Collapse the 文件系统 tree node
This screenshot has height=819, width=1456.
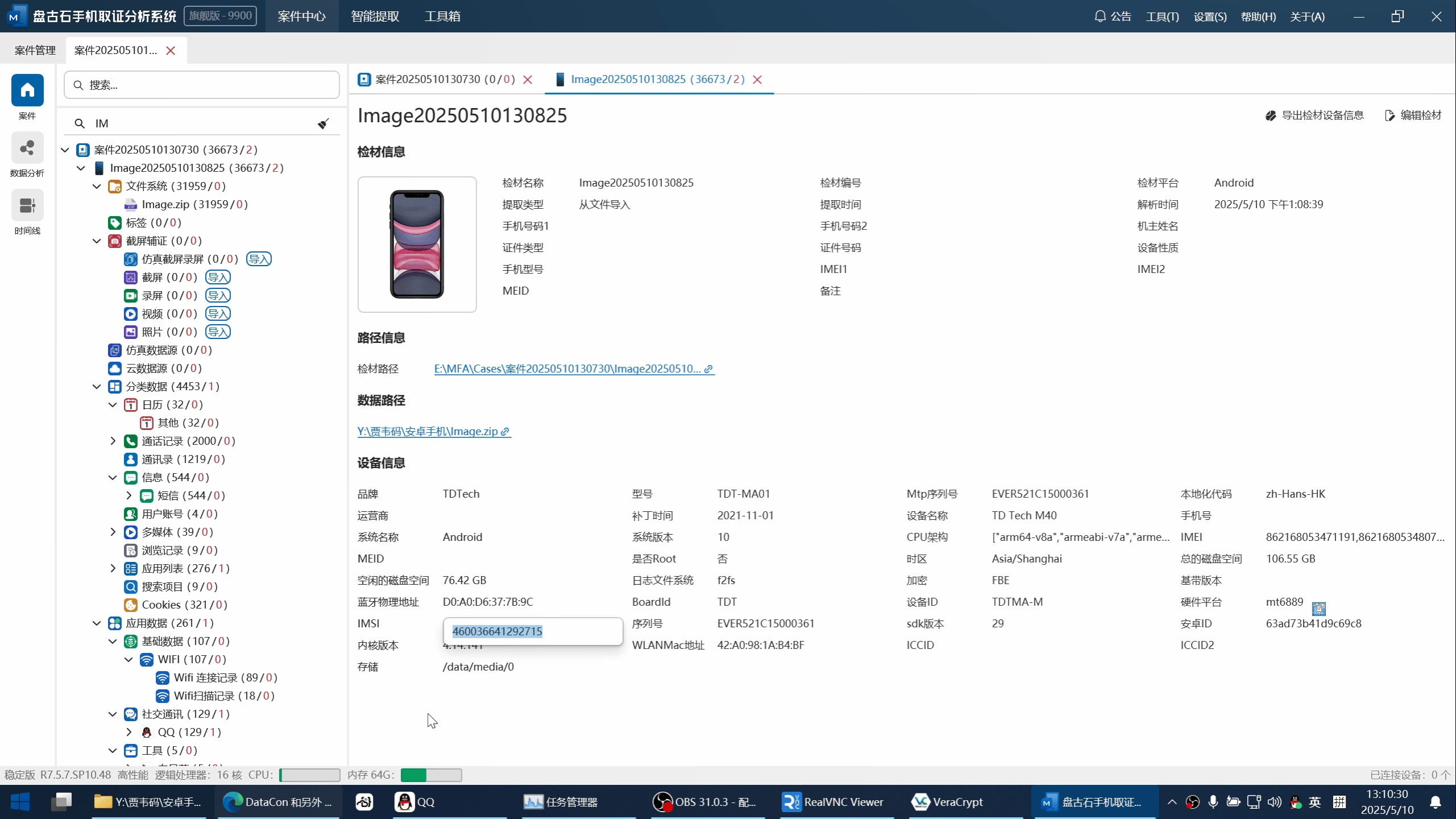(x=97, y=186)
